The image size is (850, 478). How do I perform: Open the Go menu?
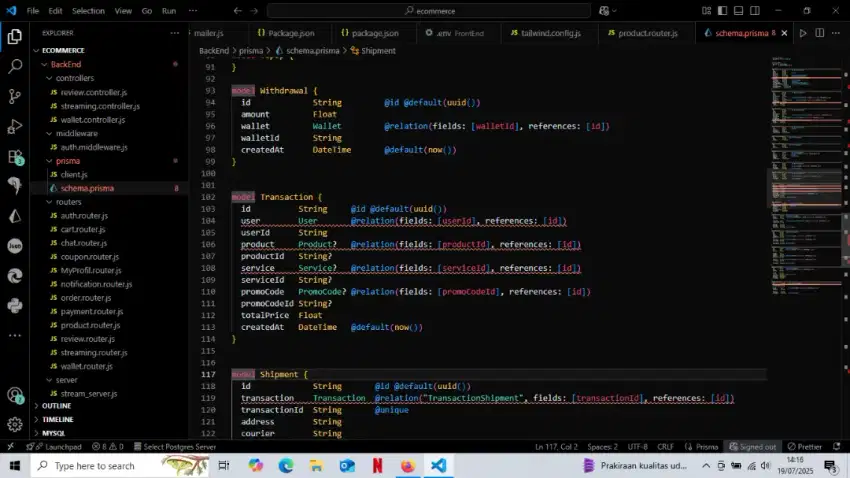[146, 10]
